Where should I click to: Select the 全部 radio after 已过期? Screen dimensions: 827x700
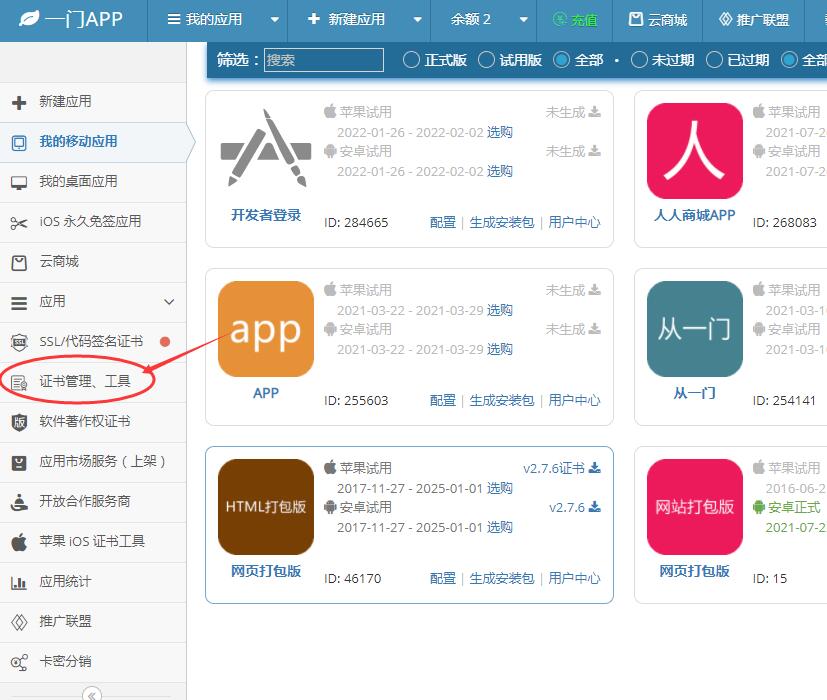(x=789, y=60)
